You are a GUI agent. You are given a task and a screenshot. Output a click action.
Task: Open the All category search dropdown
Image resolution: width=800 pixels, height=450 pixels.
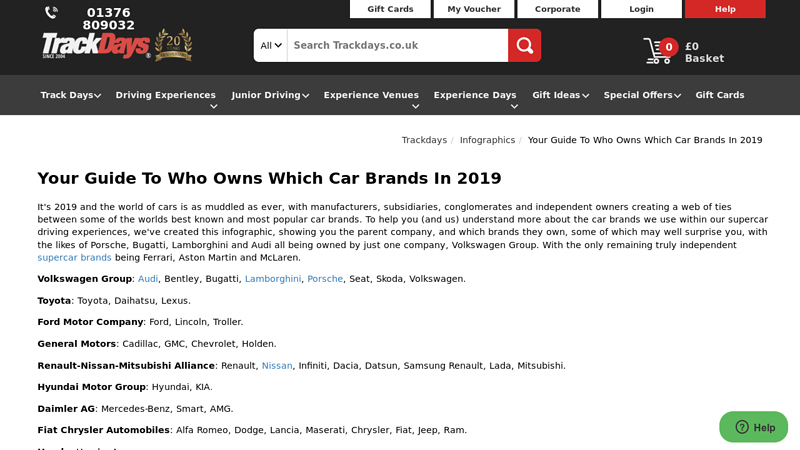(x=271, y=45)
